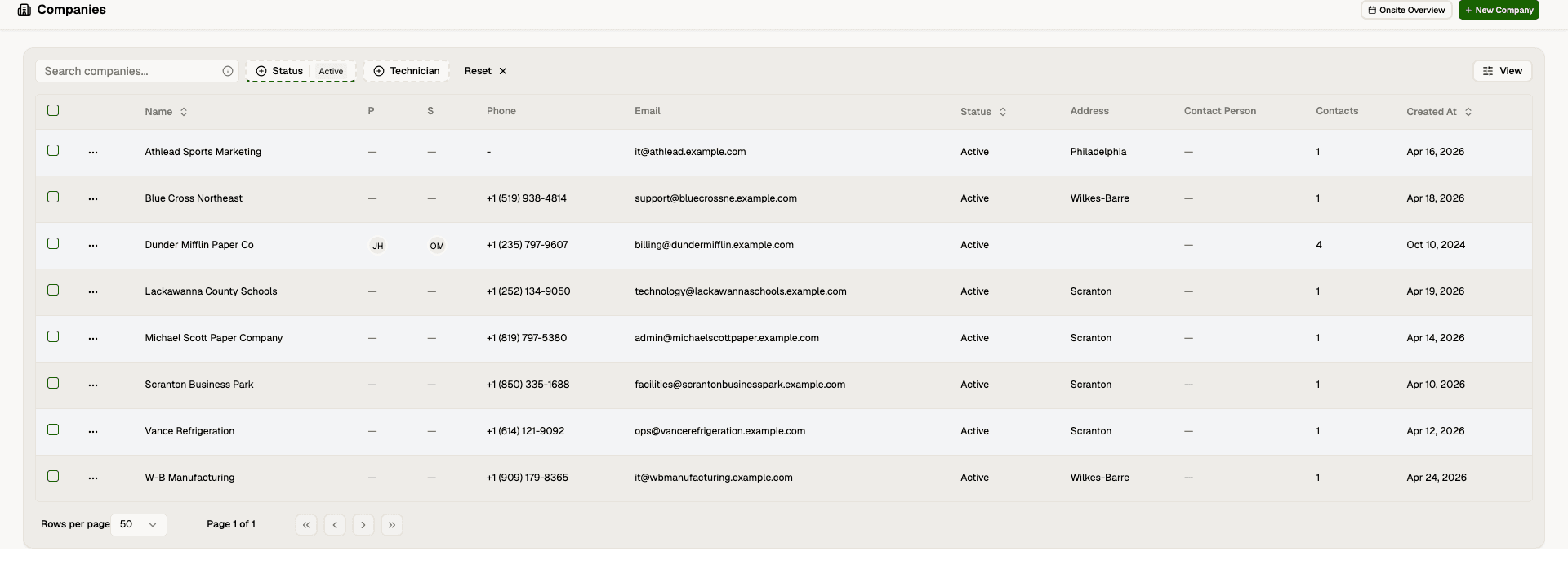
Task: Click phone +1 (909) 179-8365
Action: pyautogui.click(x=528, y=478)
